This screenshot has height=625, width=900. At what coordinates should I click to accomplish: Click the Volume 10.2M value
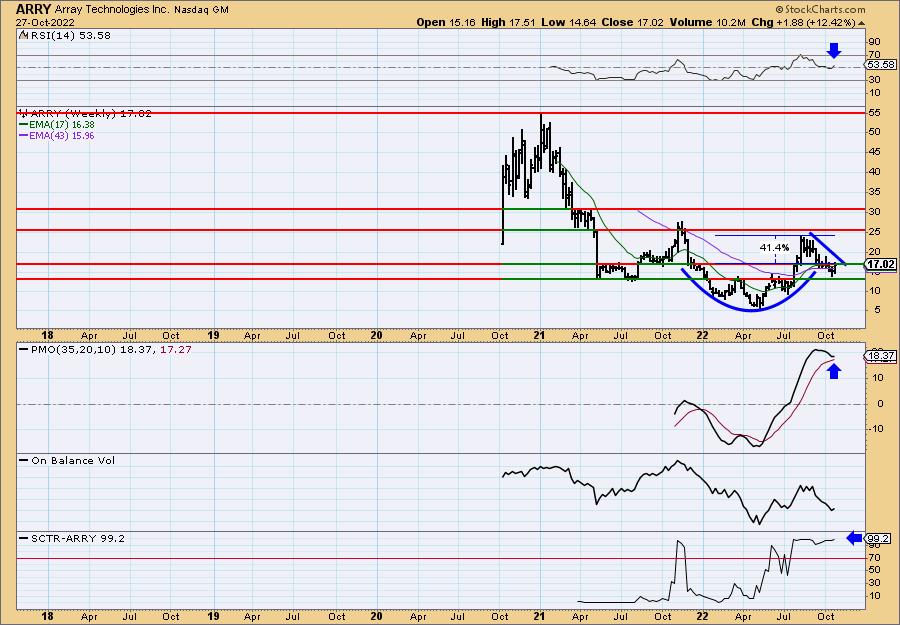pyautogui.click(x=709, y=22)
